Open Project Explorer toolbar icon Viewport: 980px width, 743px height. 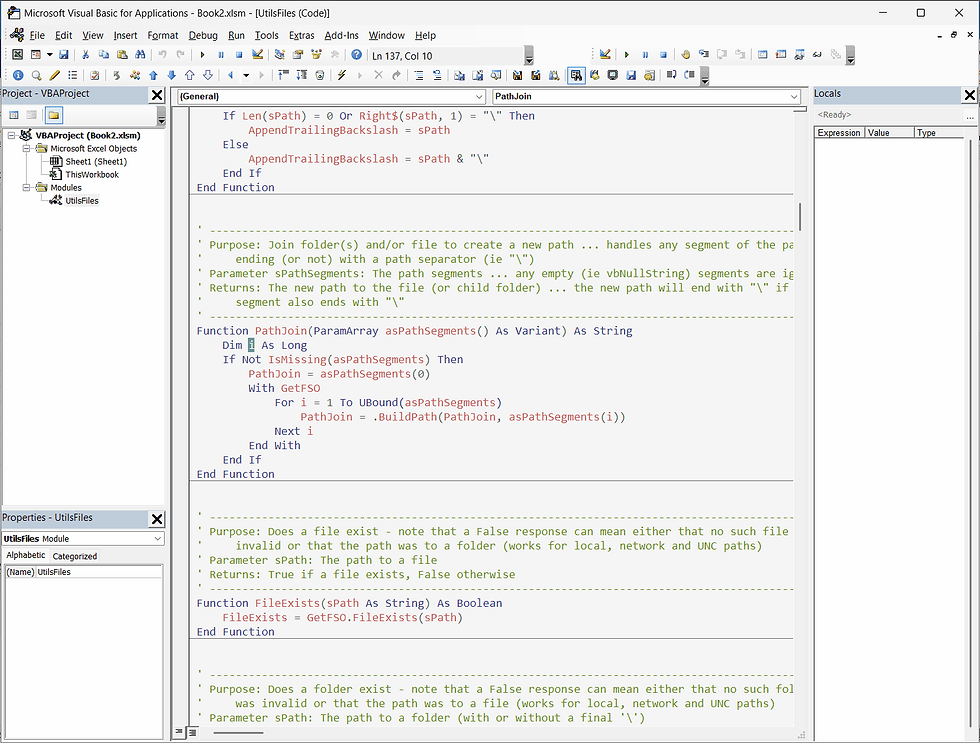(279, 55)
